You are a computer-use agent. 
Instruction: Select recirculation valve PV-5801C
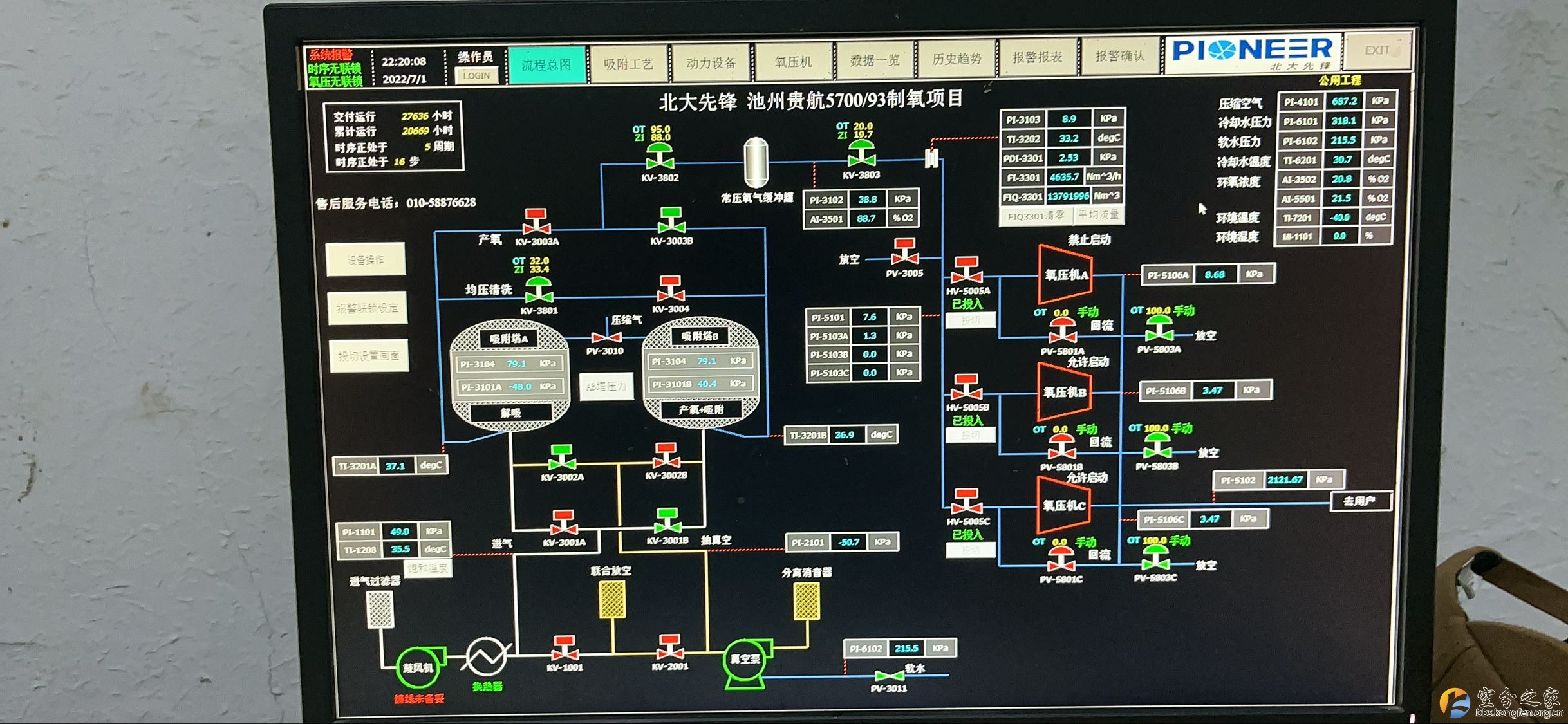[1061, 561]
